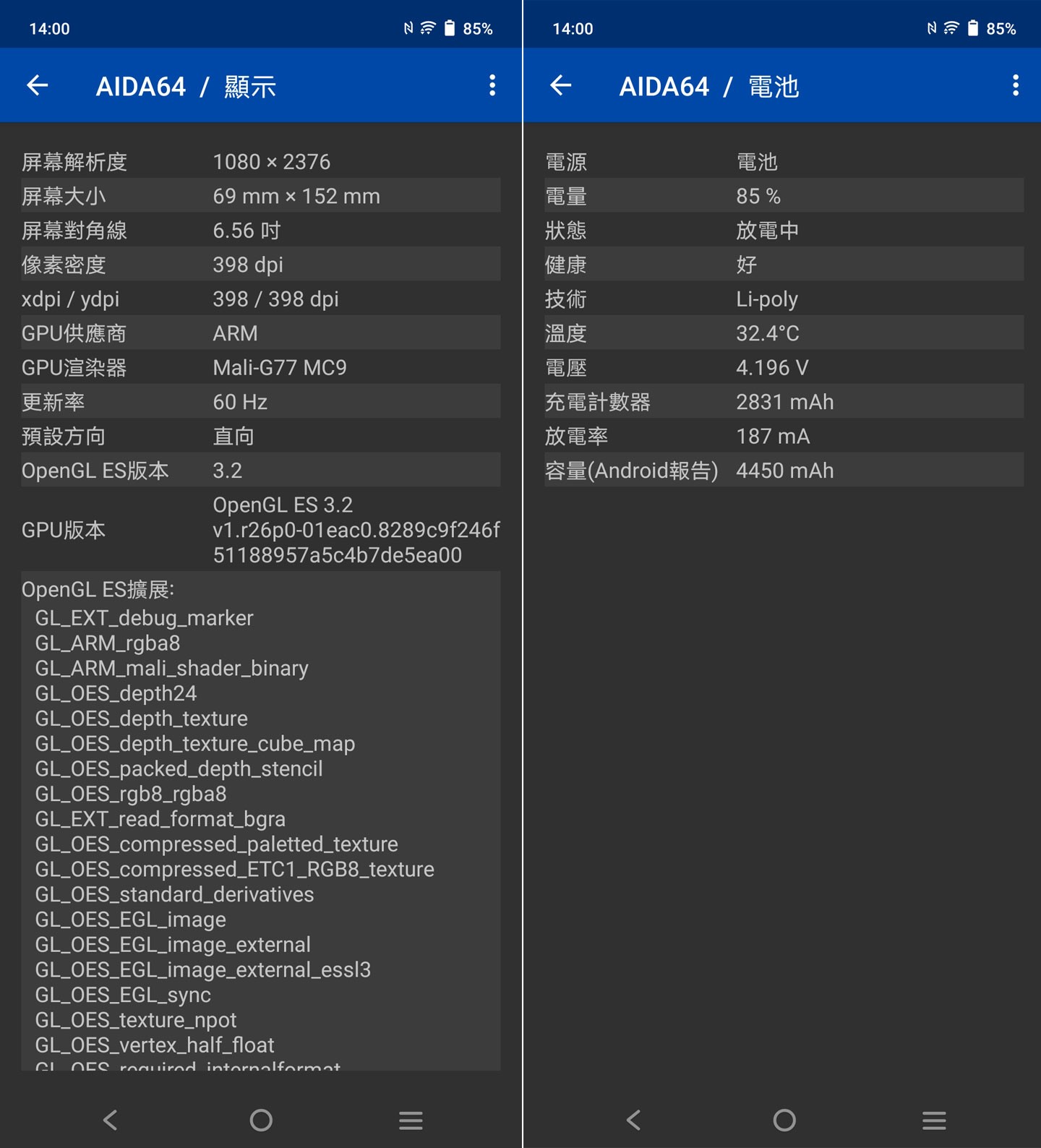Tap Android home circle under 電池 screen
1041x1148 pixels.
pos(784,1121)
